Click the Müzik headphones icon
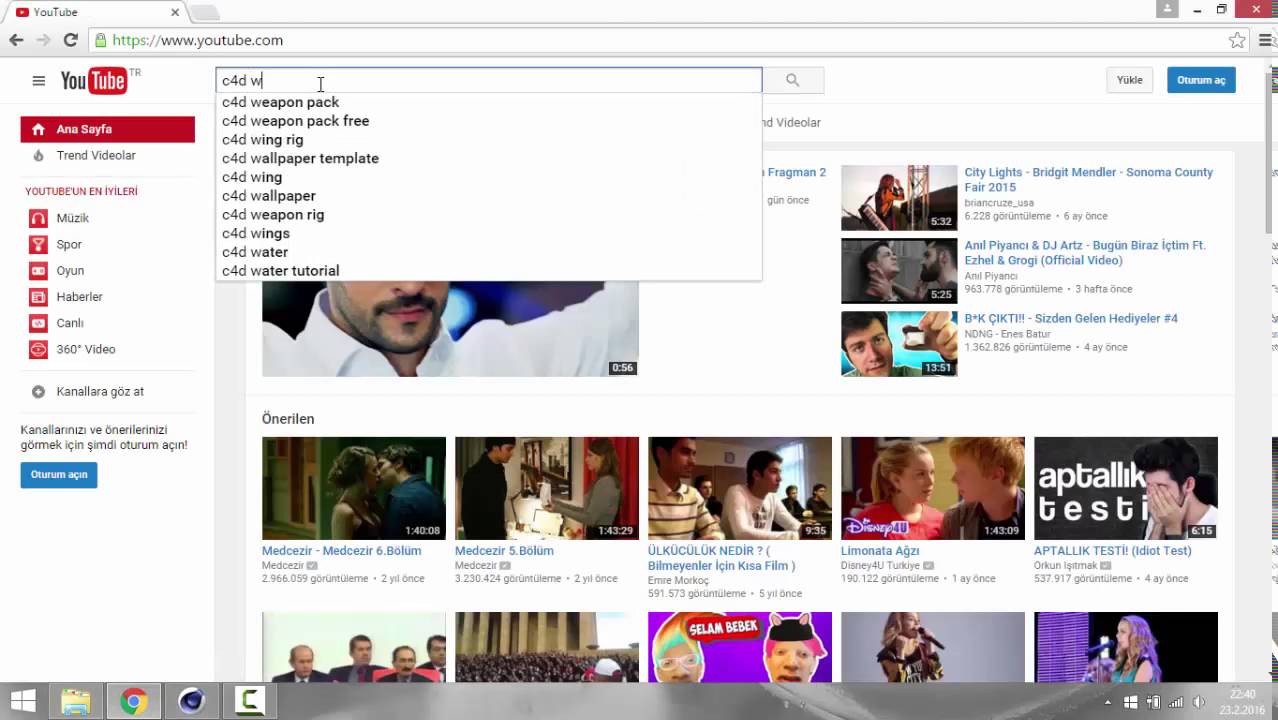 [38, 218]
